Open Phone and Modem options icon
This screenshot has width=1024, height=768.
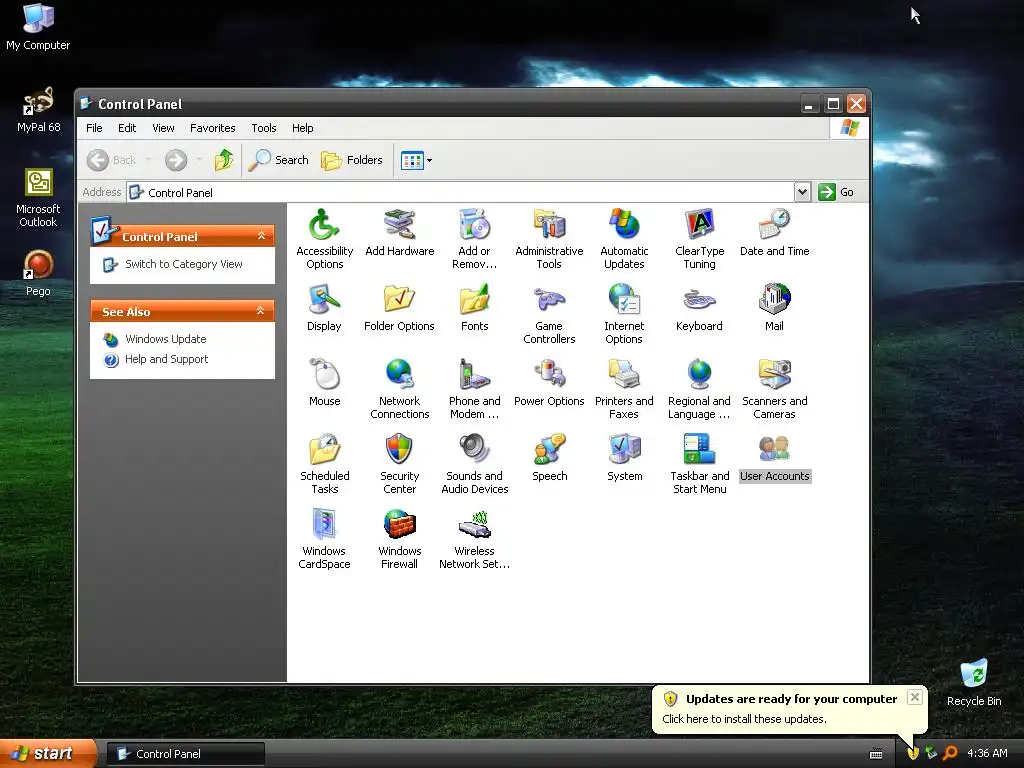point(474,389)
